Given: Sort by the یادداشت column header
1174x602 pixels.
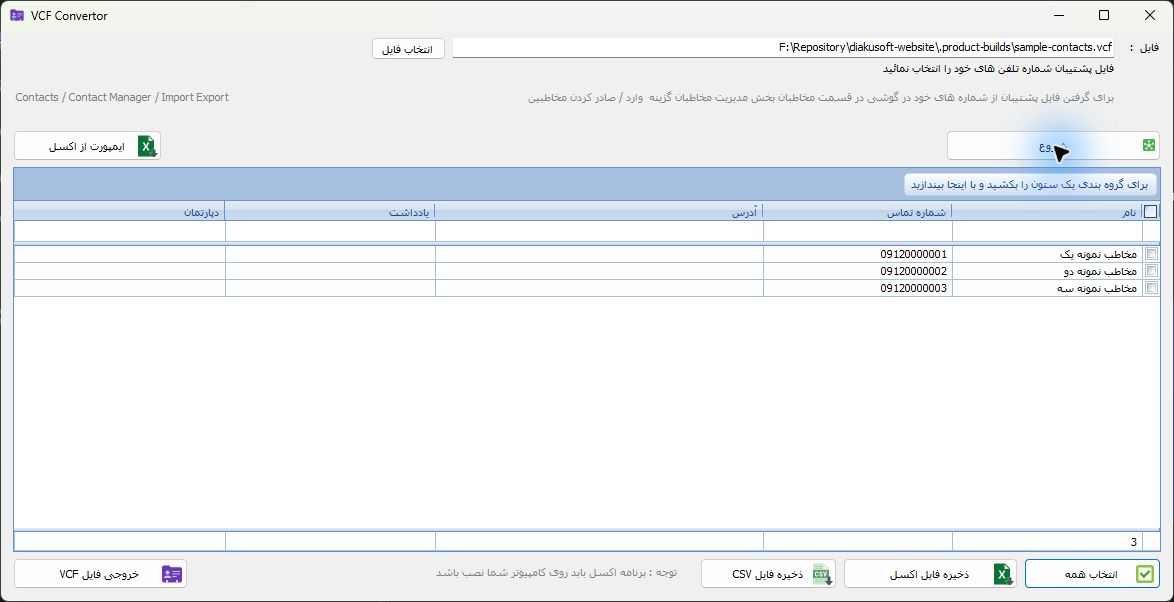Looking at the screenshot, I should [330, 212].
